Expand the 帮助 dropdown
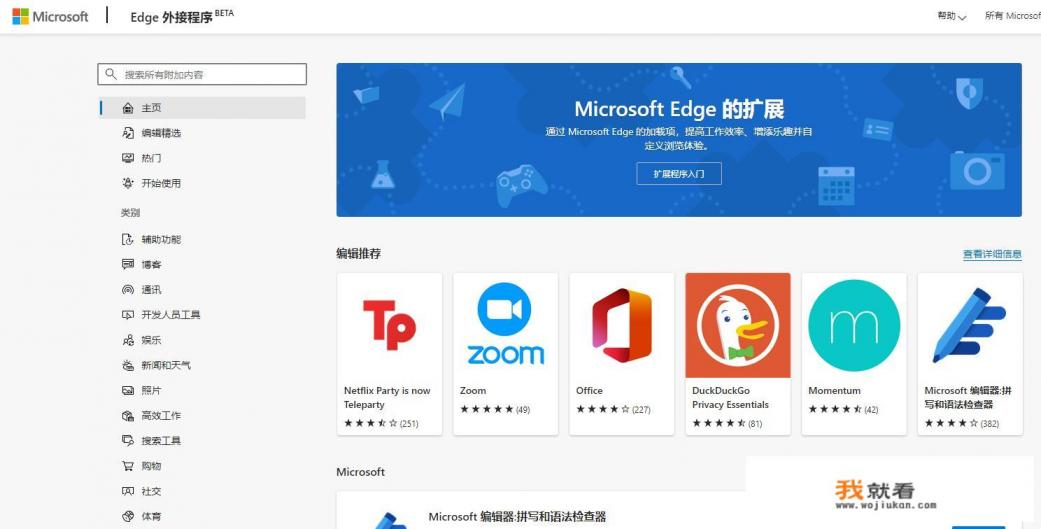The height and width of the screenshot is (529, 1041). pyautogui.click(x=951, y=16)
